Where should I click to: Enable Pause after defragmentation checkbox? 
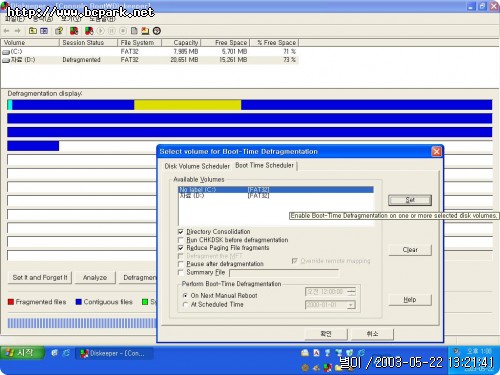click(x=181, y=264)
